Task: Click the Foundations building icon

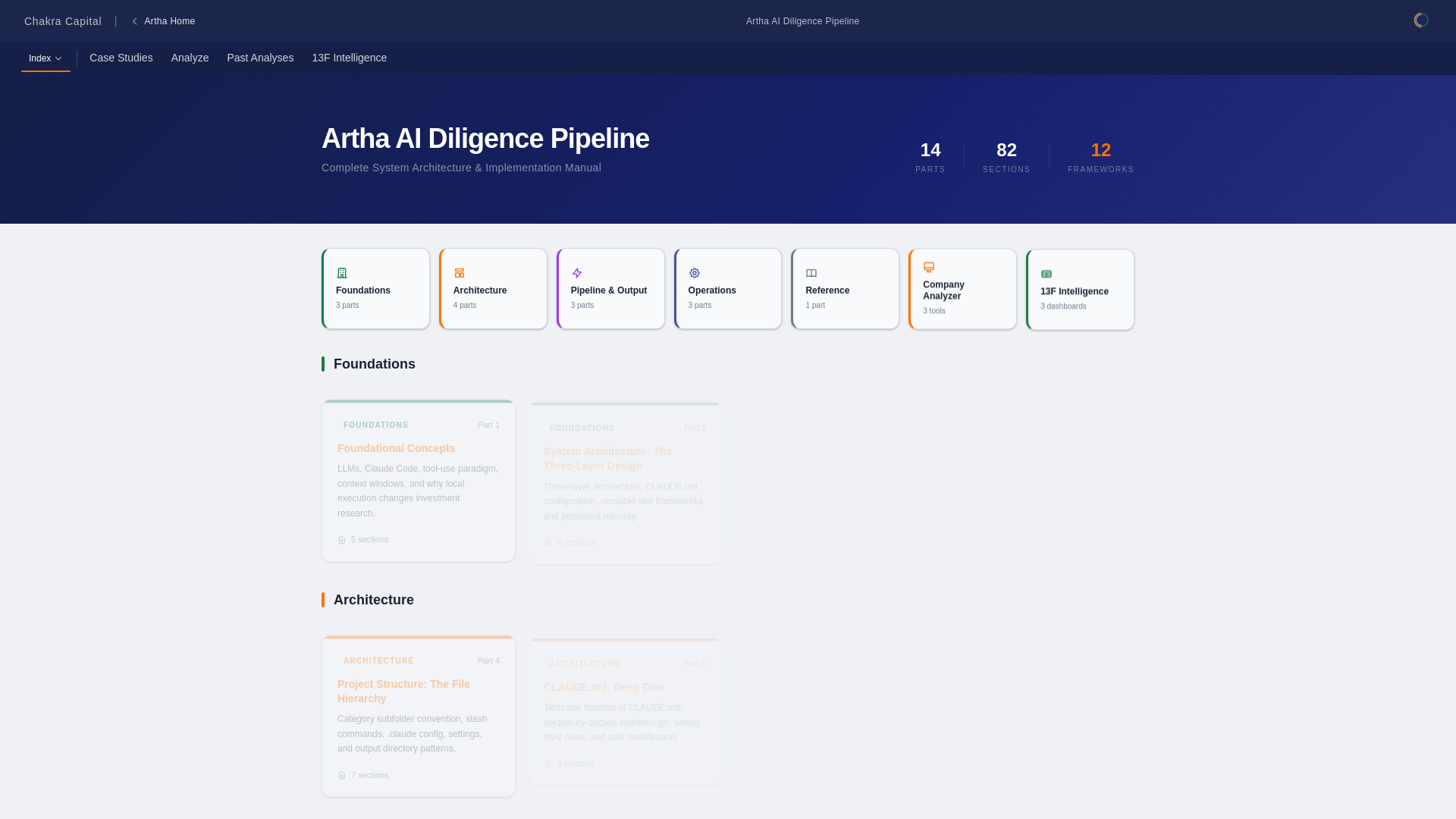Action: tap(342, 273)
